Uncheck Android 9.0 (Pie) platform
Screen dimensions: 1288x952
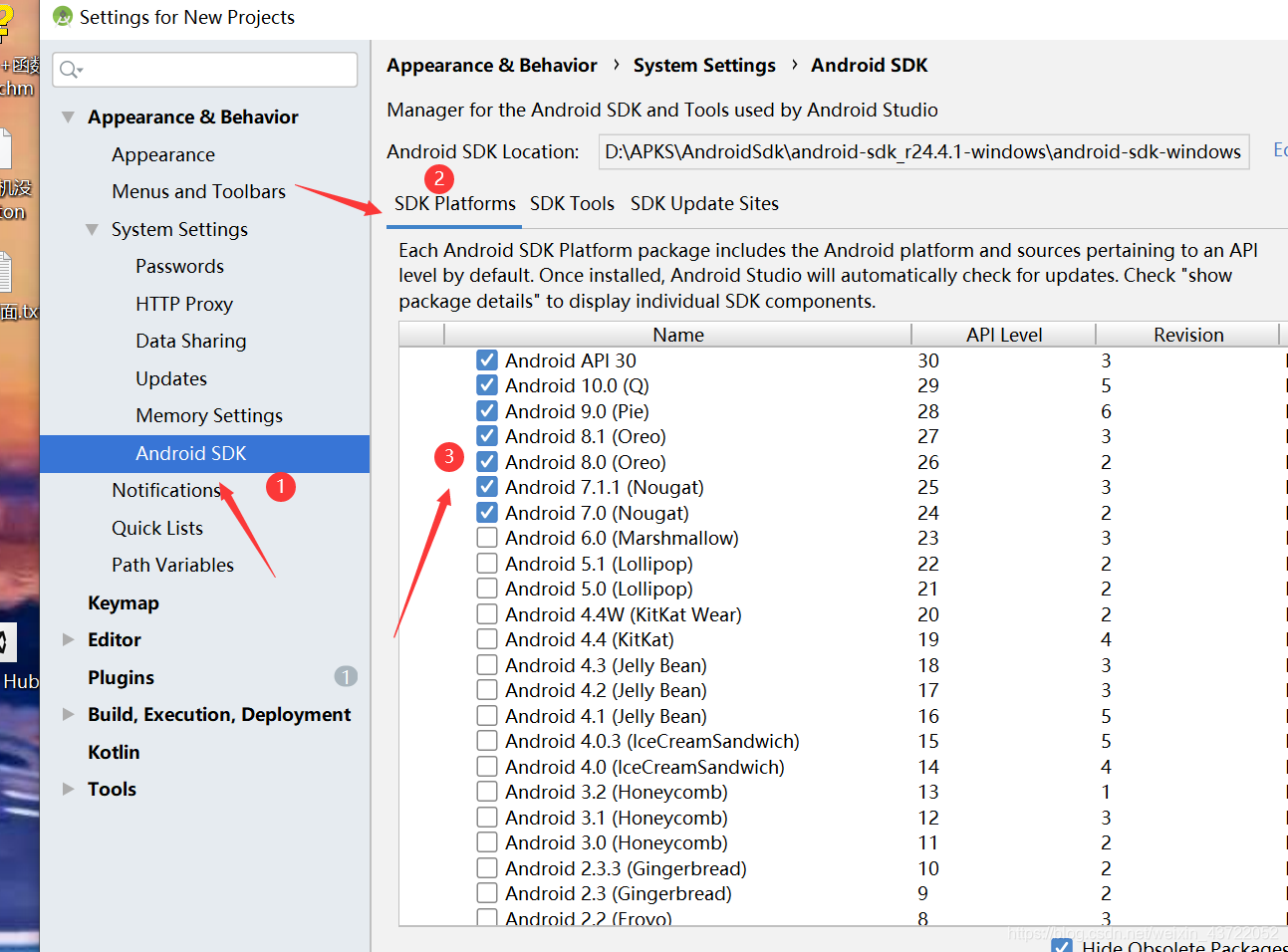pyautogui.click(x=487, y=411)
